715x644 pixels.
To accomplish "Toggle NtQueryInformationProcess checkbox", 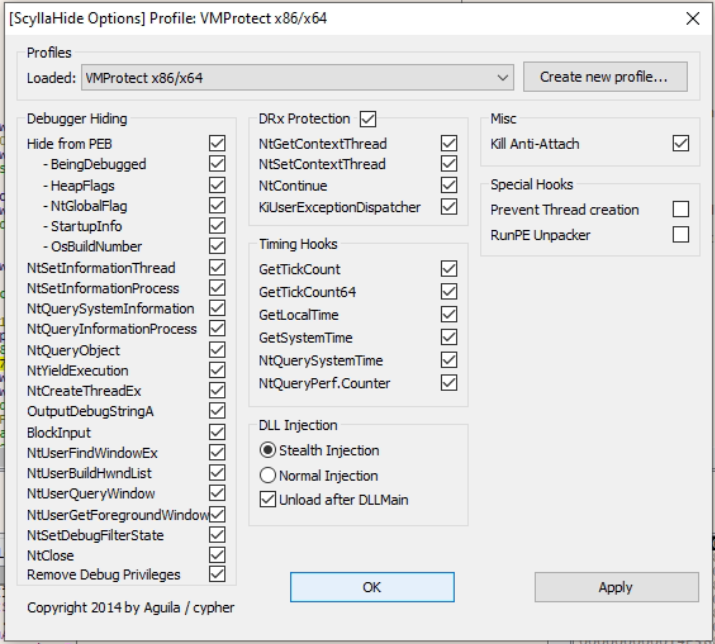I will tap(217, 328).
